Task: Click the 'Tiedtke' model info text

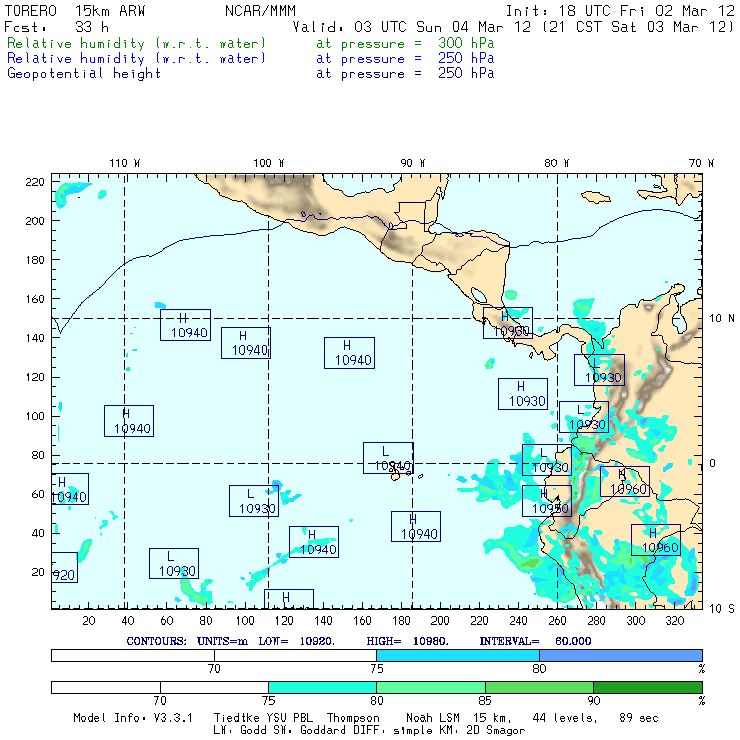Action: [x=237, y=718]
